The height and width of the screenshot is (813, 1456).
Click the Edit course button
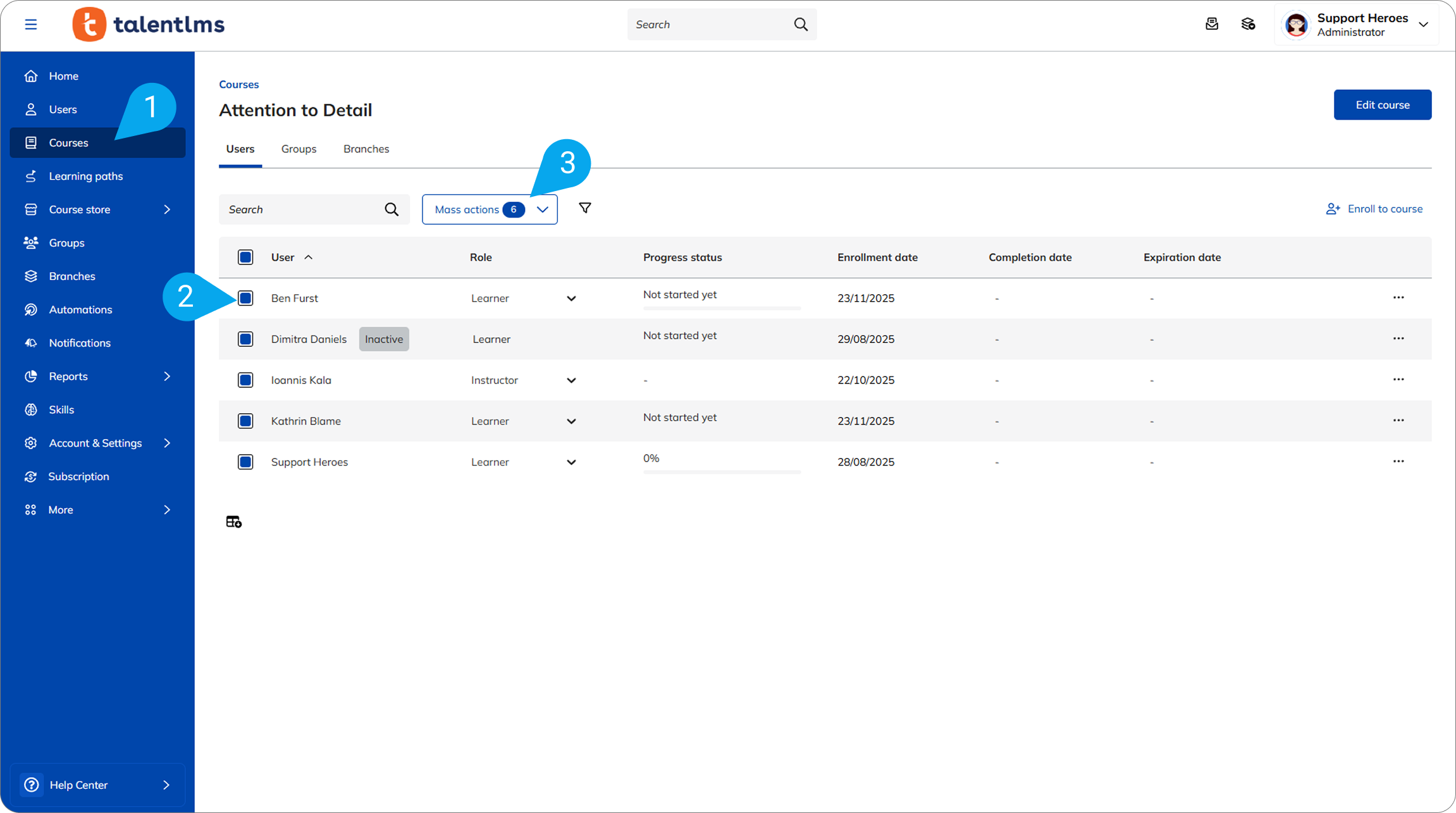1382,105
